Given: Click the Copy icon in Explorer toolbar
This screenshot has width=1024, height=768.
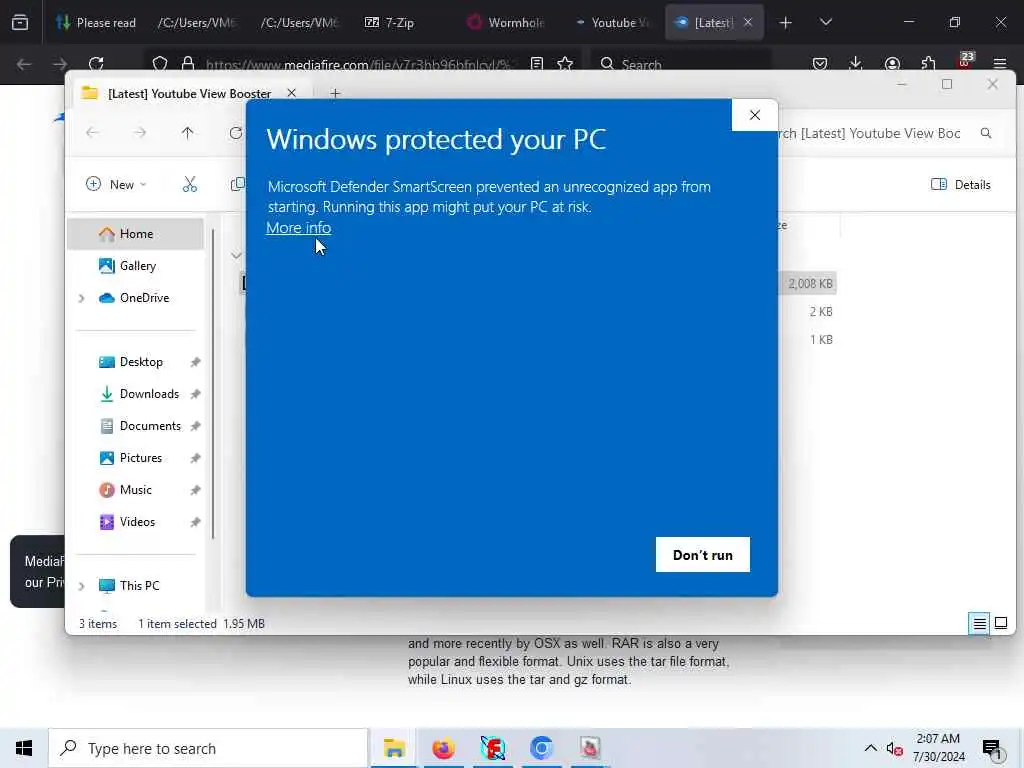Looking at the screenshot, I should 238,184.
